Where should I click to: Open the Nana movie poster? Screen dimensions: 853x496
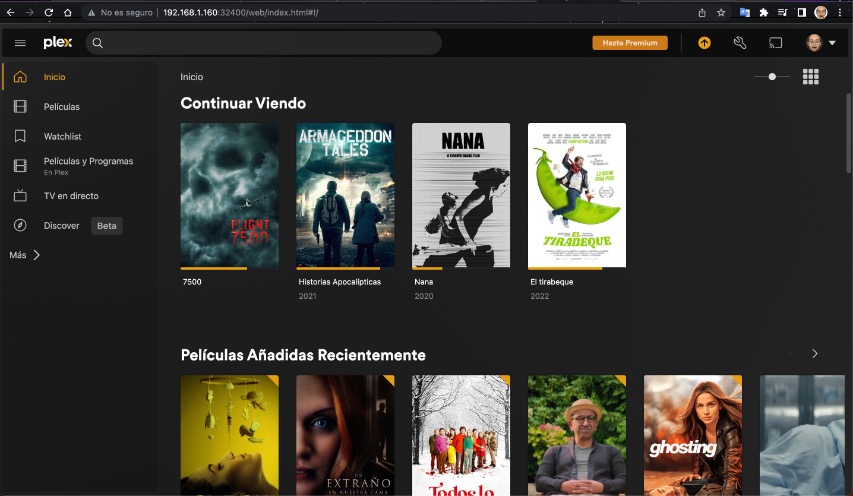click(x=461, y=196)
